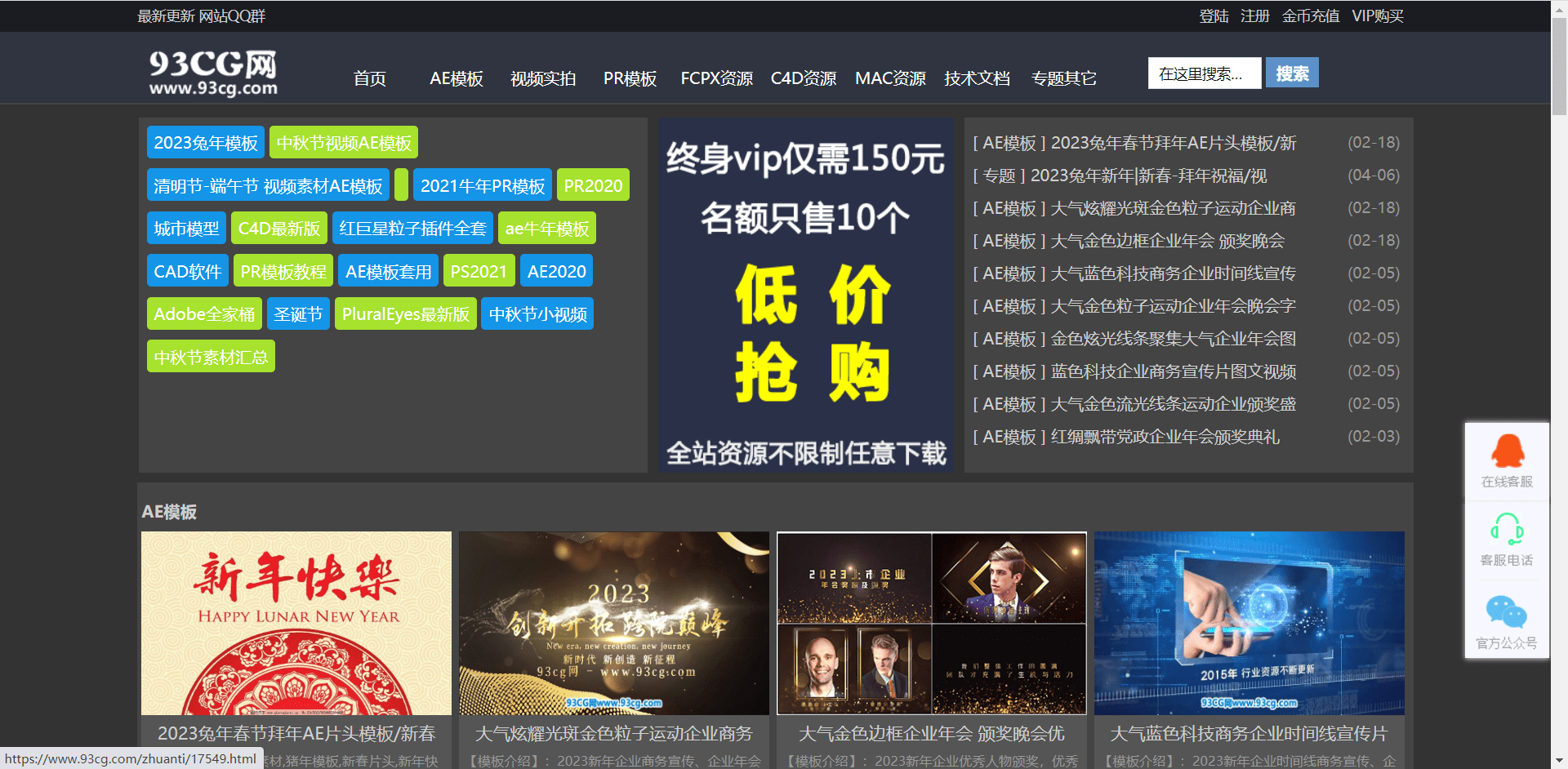Open the WeChat official account icon
1568x769 pixels.
point(1507,612)
